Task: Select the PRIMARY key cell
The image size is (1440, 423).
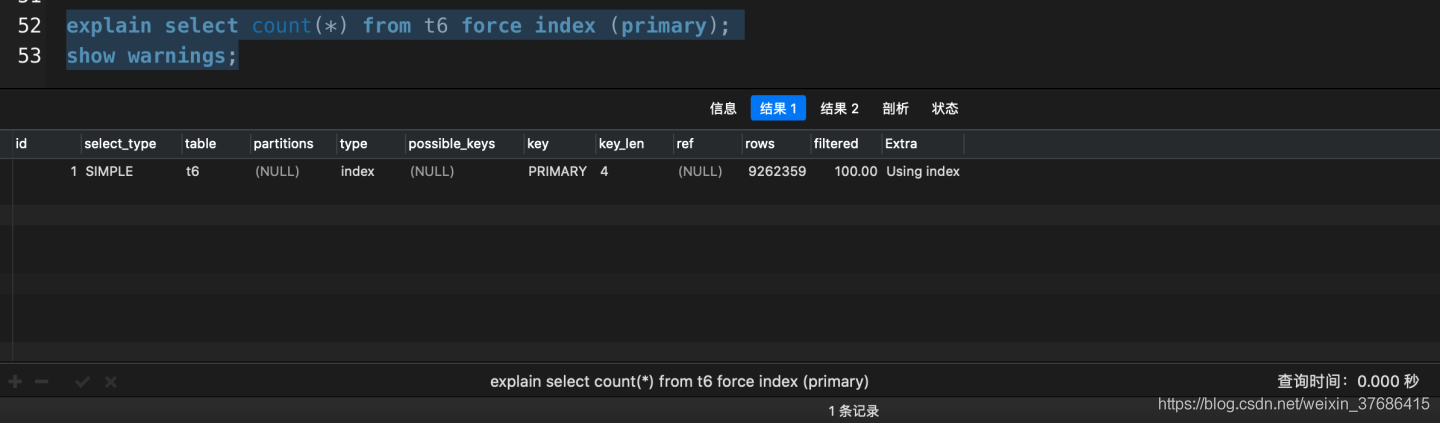Action: [557, 172]
